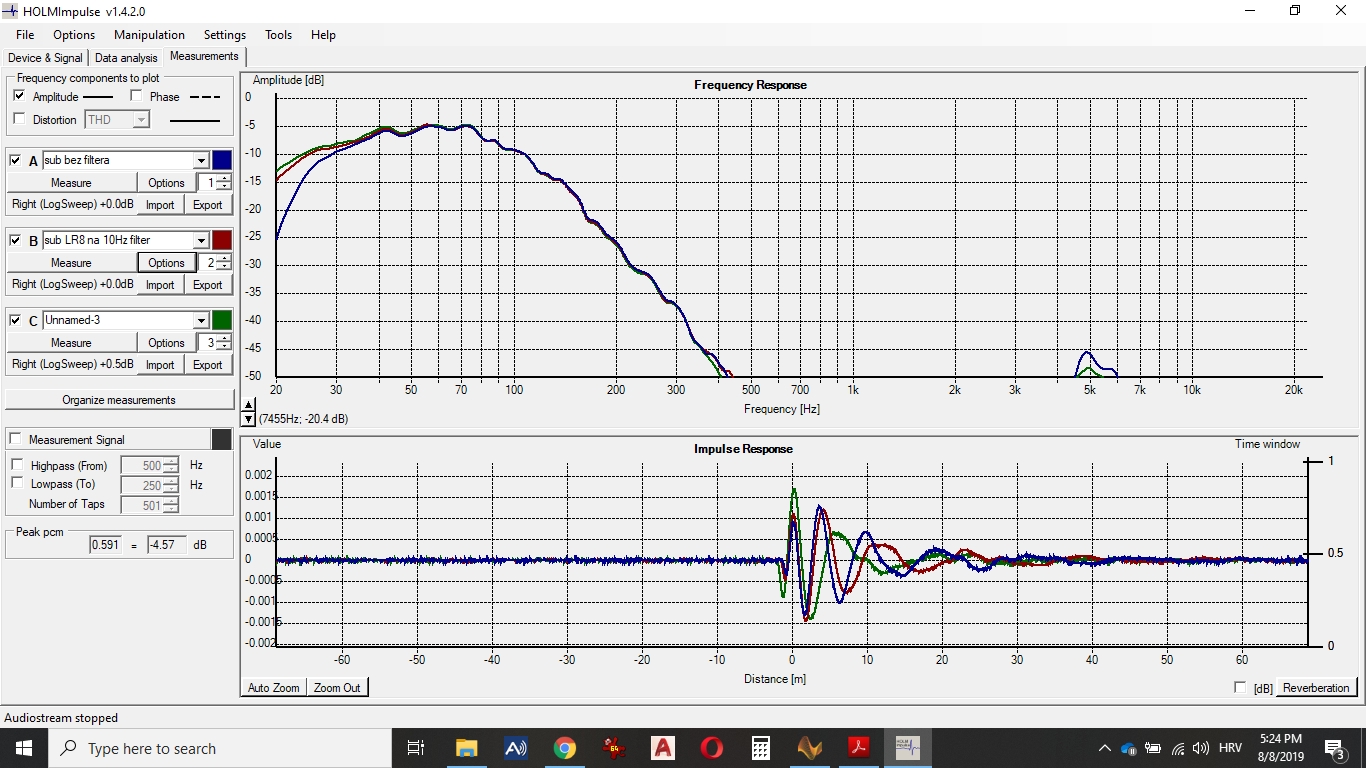
Task: Open File Explorer from the taskbar
Action: click(x=466, y=748)
